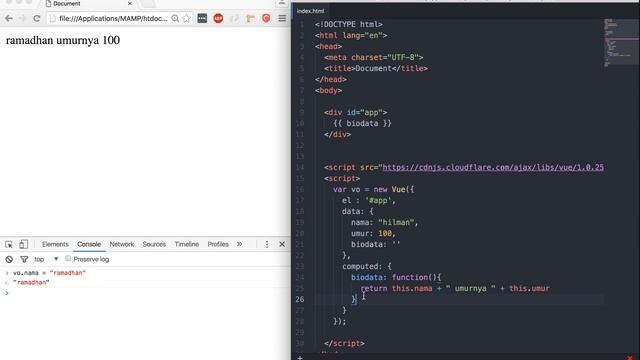Viewport: 640px width, 360px height.
Task: Click the computed: { line
Action: click(x=367, y=266)
